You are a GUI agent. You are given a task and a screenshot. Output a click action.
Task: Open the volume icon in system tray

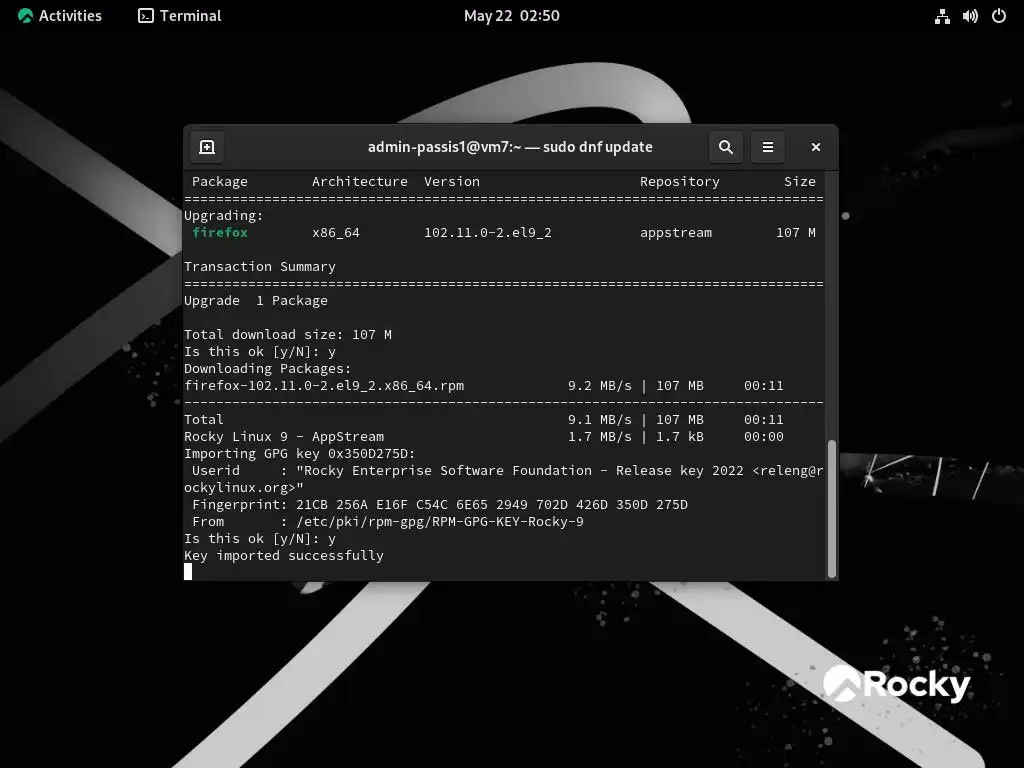(970, 16)
